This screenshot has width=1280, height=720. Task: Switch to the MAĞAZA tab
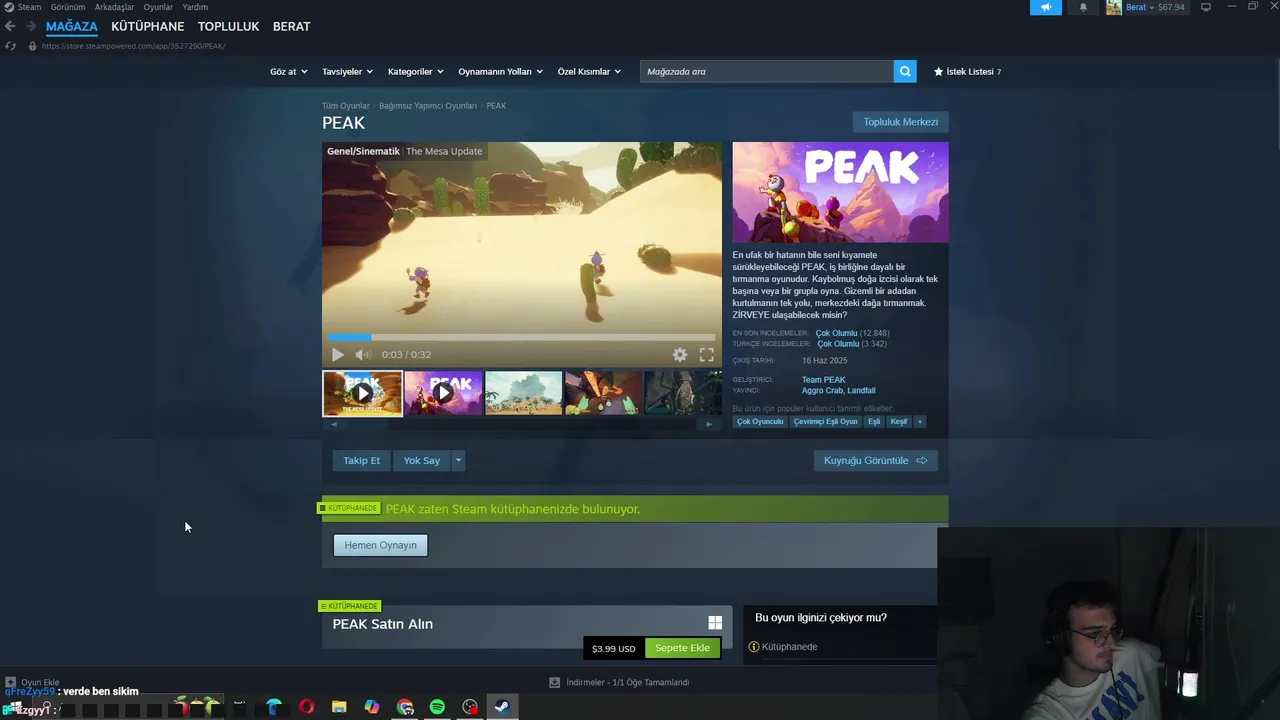coord(72,26)
